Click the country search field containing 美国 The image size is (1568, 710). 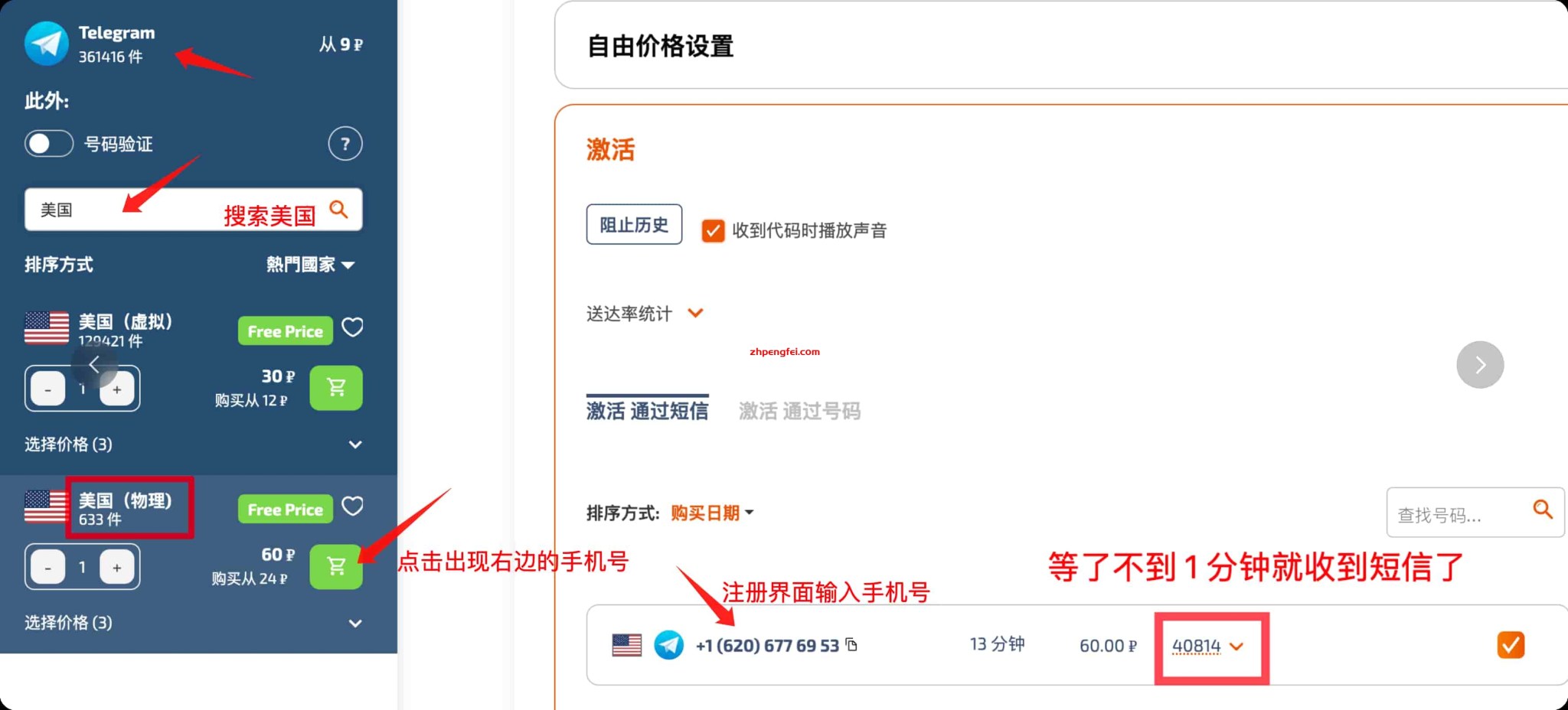(193, 210)
